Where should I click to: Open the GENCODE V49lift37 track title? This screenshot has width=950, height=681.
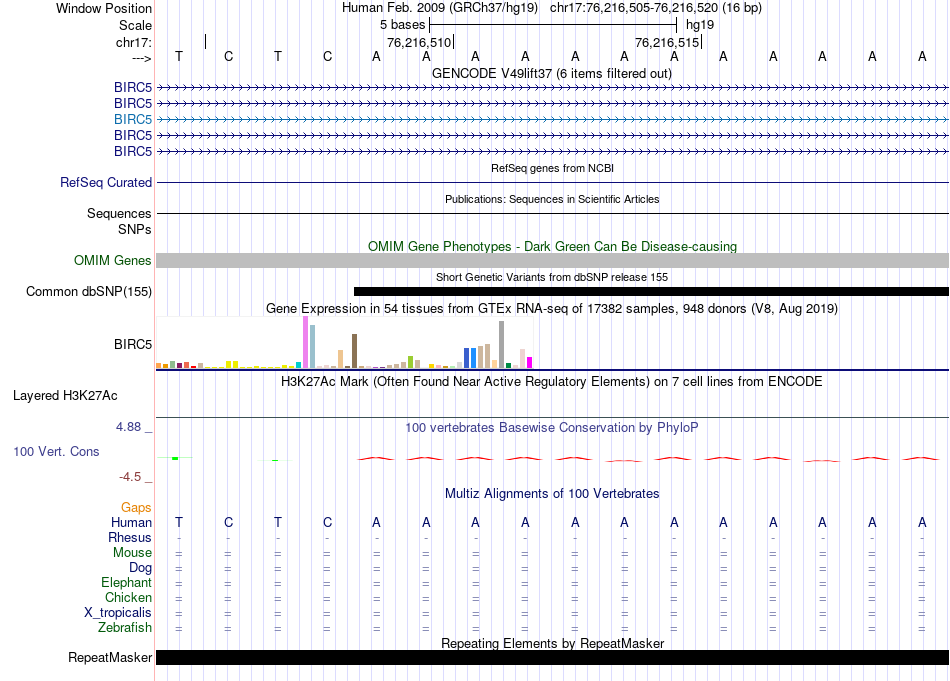[x=551, y=73]
